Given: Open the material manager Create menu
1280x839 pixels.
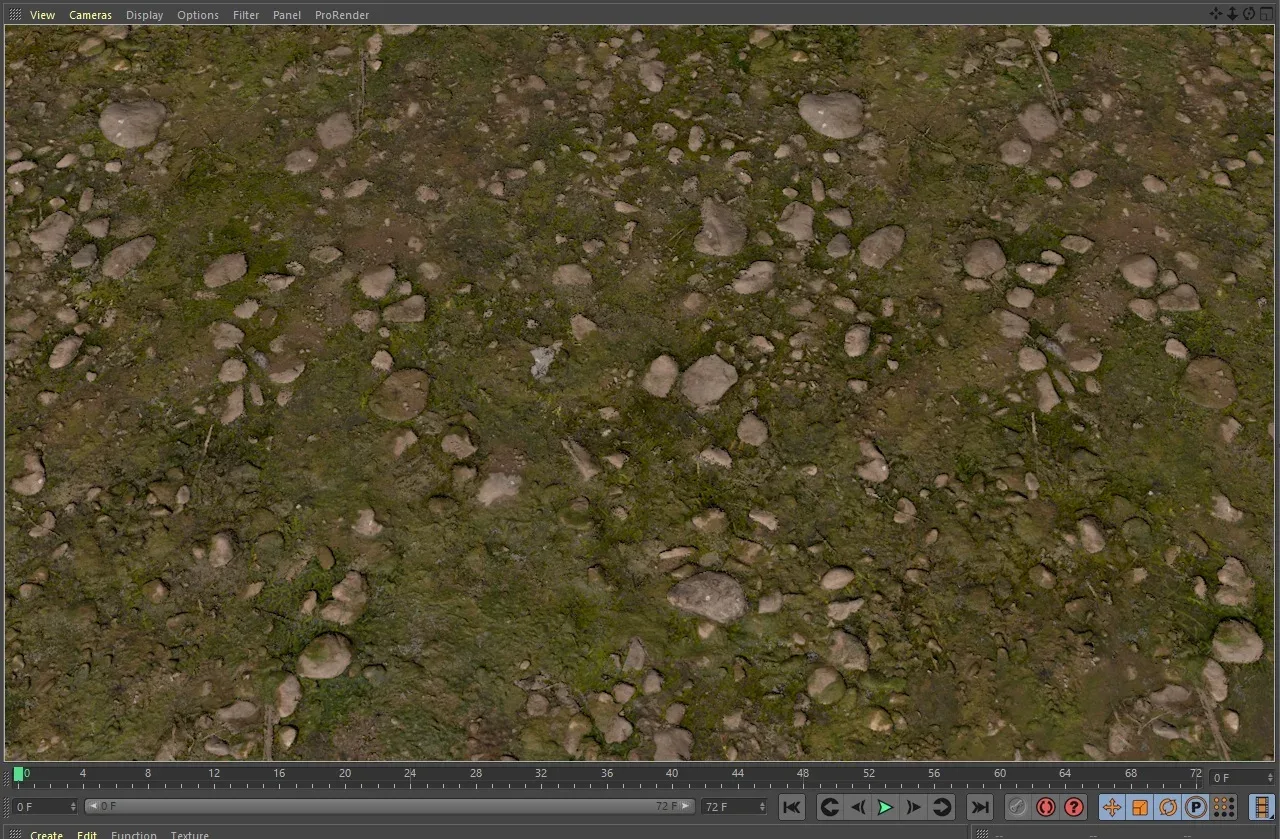Looking at the screenshot, I should pyautogui.click(x=46, y=834).
